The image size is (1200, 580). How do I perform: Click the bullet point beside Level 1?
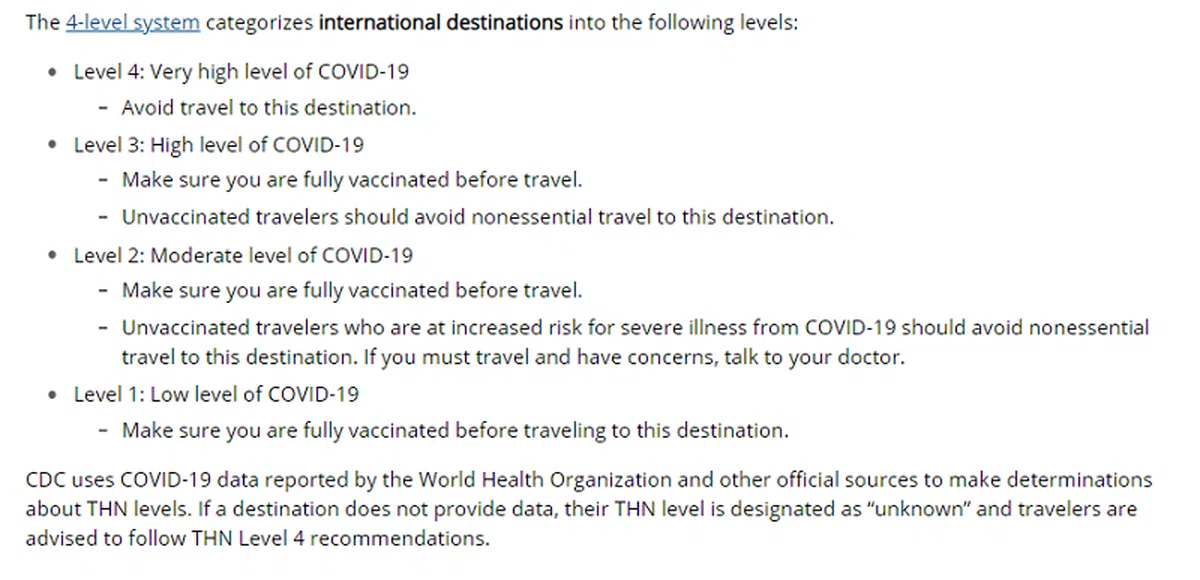(x=53, y=395)
